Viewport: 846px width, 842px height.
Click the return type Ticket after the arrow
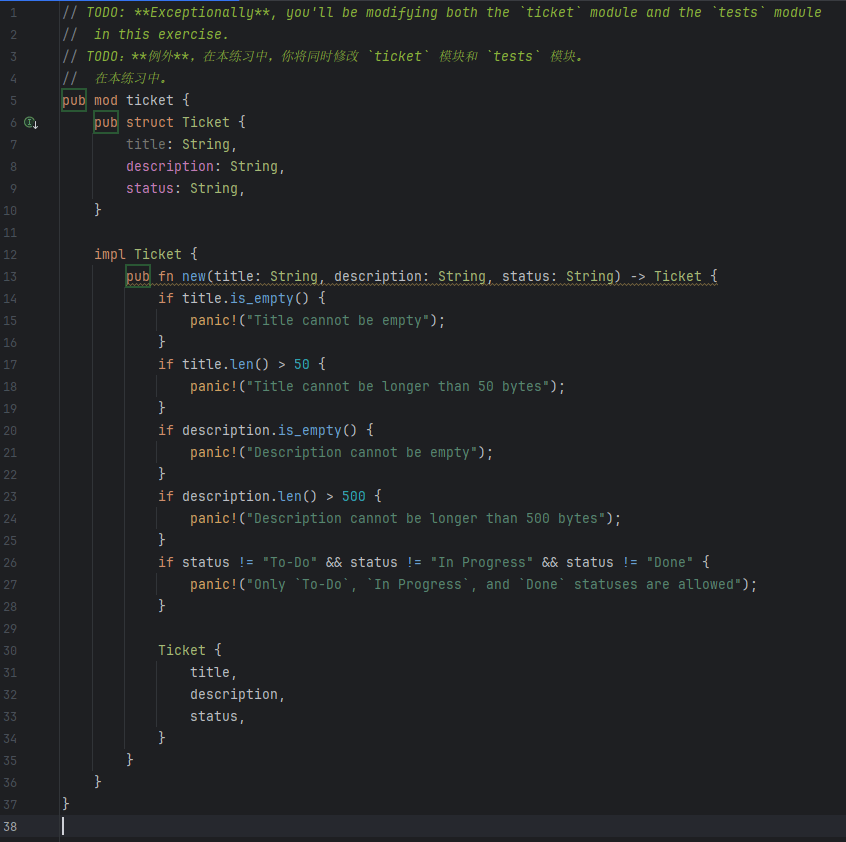coord(677,276)
